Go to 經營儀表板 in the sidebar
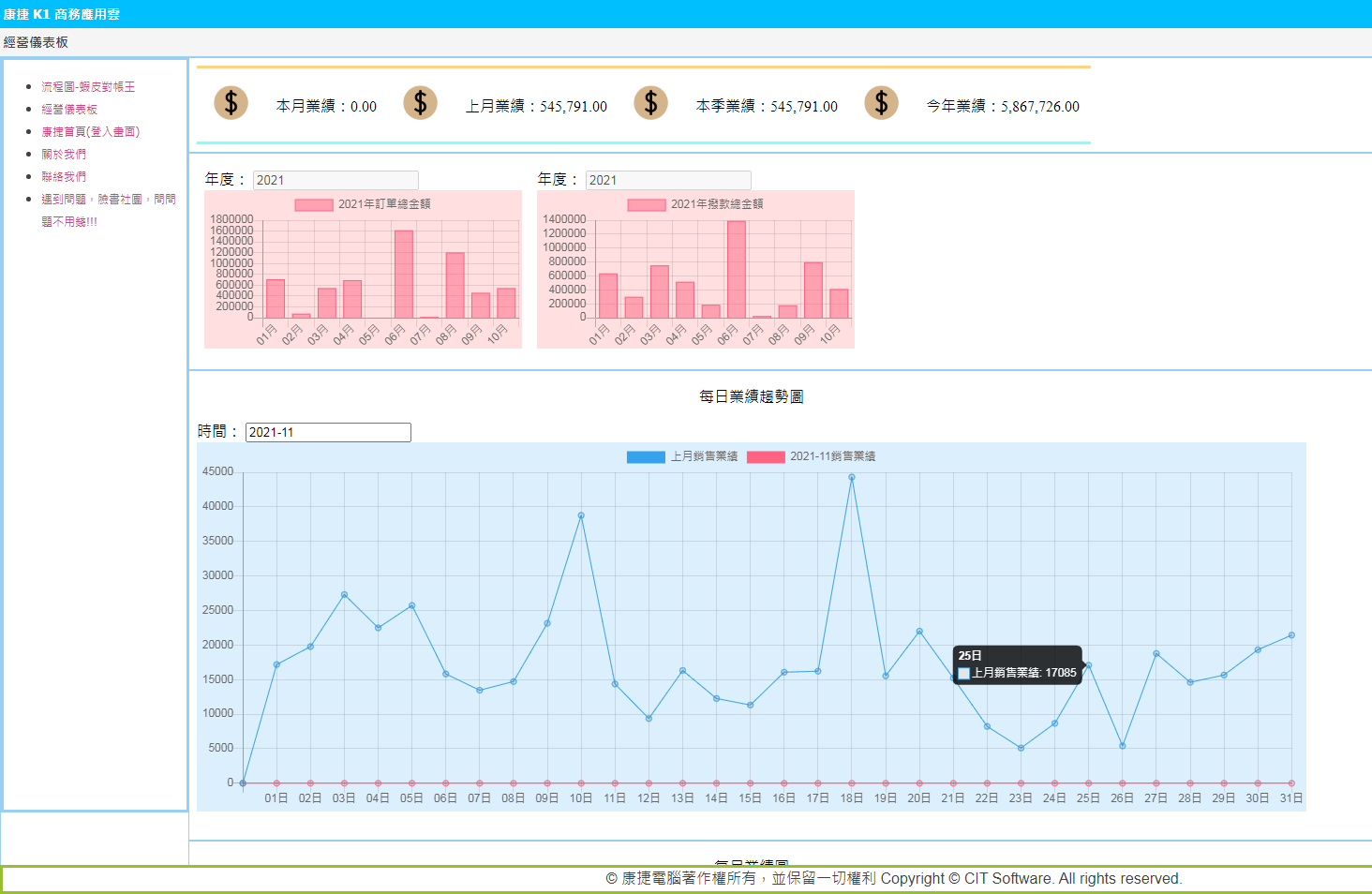The image size is (1372, 894). tap(69, 110)
